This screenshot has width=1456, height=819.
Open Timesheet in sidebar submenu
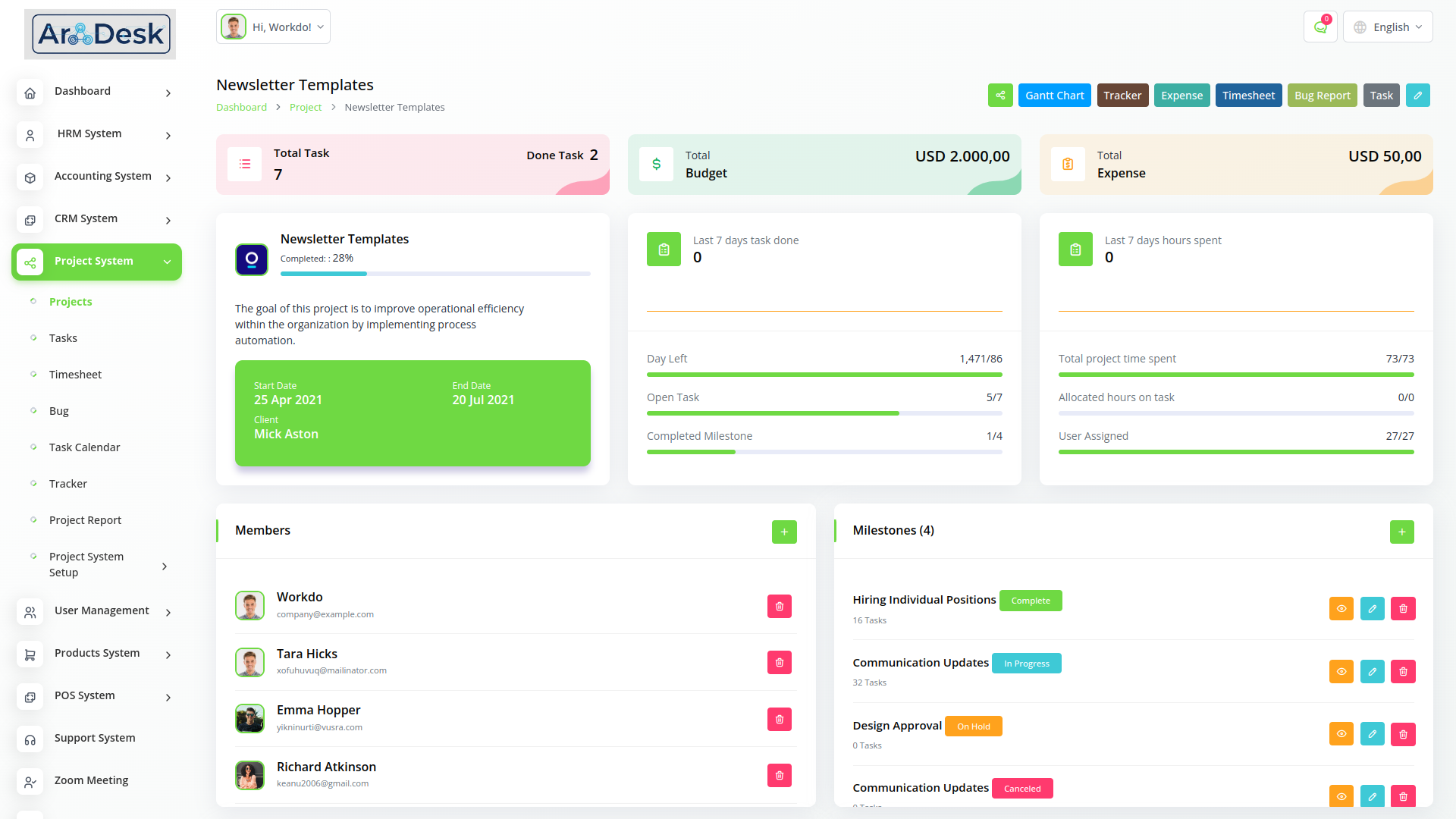tap(75, 375)
